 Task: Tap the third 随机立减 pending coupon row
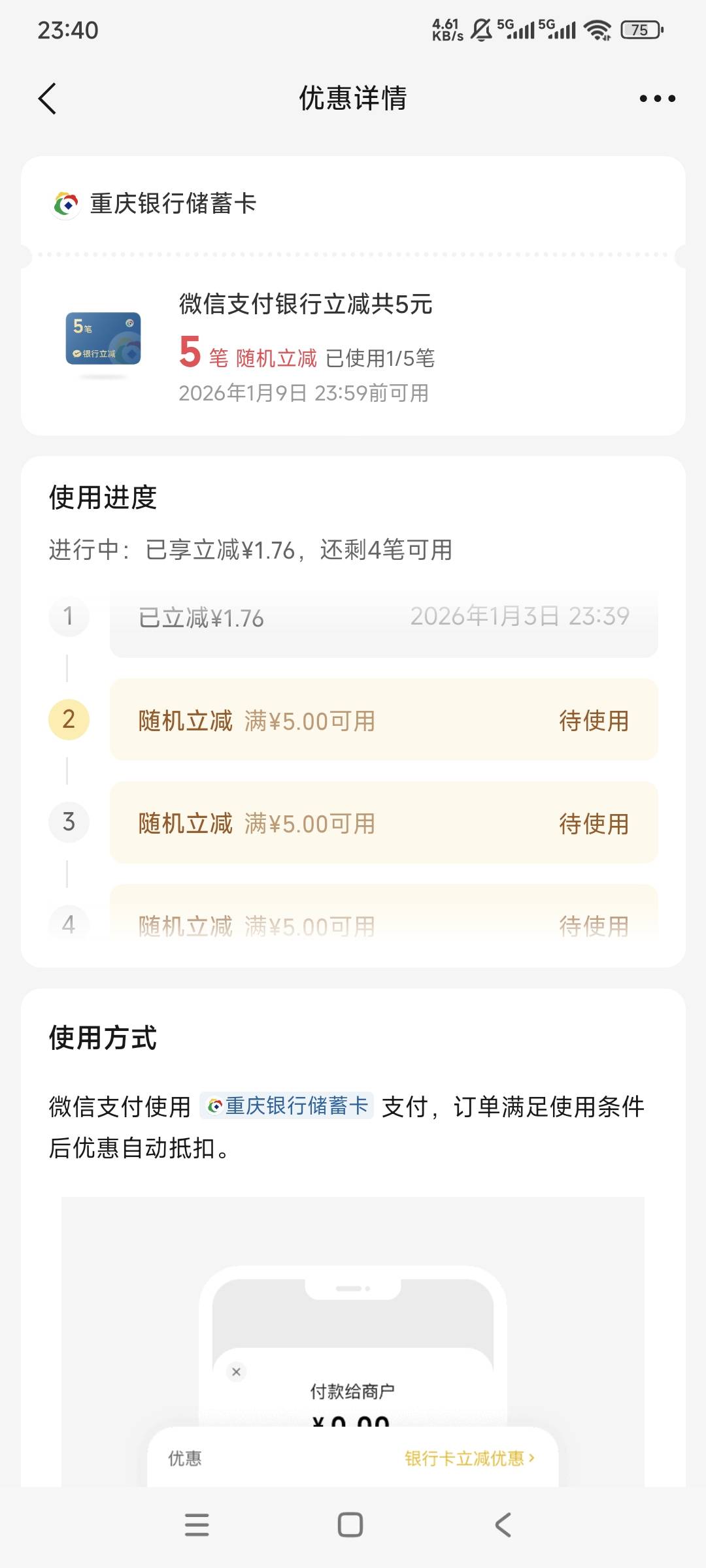383,823
